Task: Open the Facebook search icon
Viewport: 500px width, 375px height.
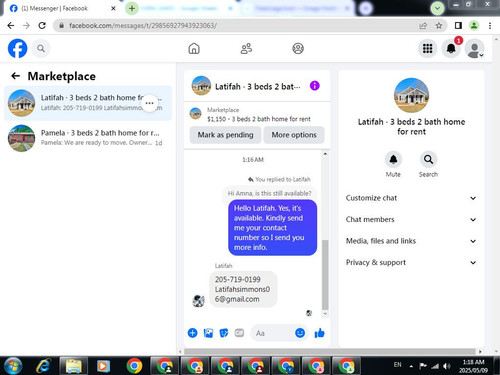Action: 41,49
